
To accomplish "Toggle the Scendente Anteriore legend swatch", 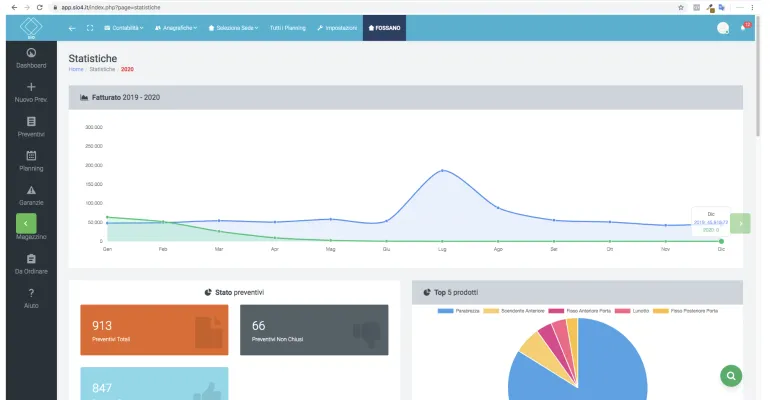I will coord(491,311).
